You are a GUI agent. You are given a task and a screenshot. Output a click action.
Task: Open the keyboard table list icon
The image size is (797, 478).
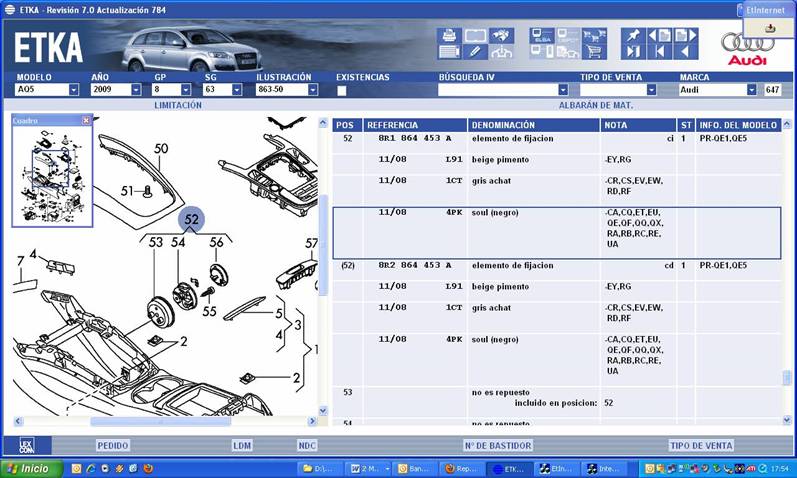449,51
